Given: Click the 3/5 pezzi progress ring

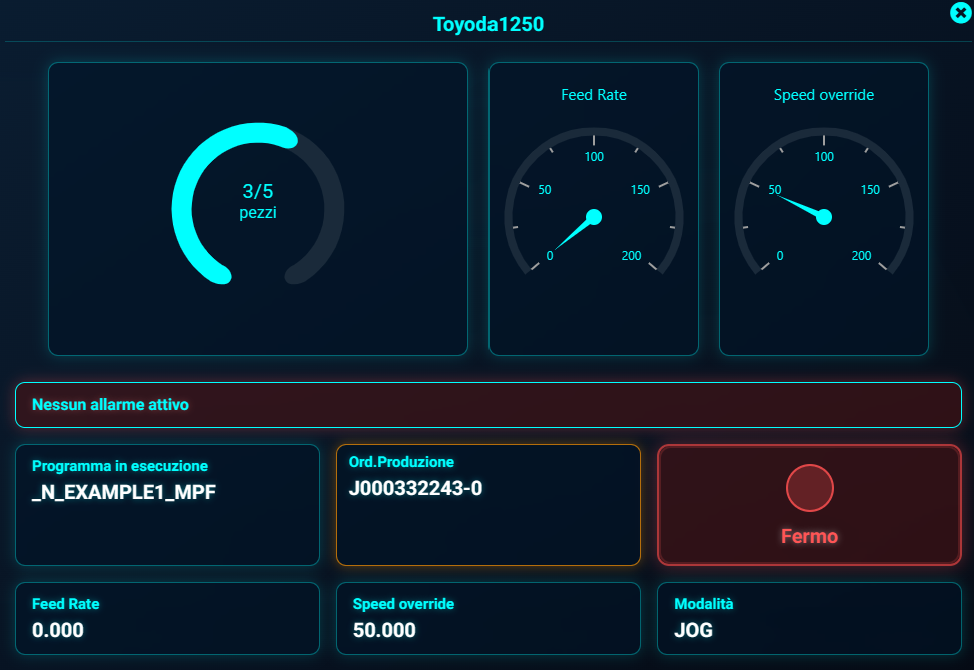Looking at the screenshot, I should [x=258, y=201].
